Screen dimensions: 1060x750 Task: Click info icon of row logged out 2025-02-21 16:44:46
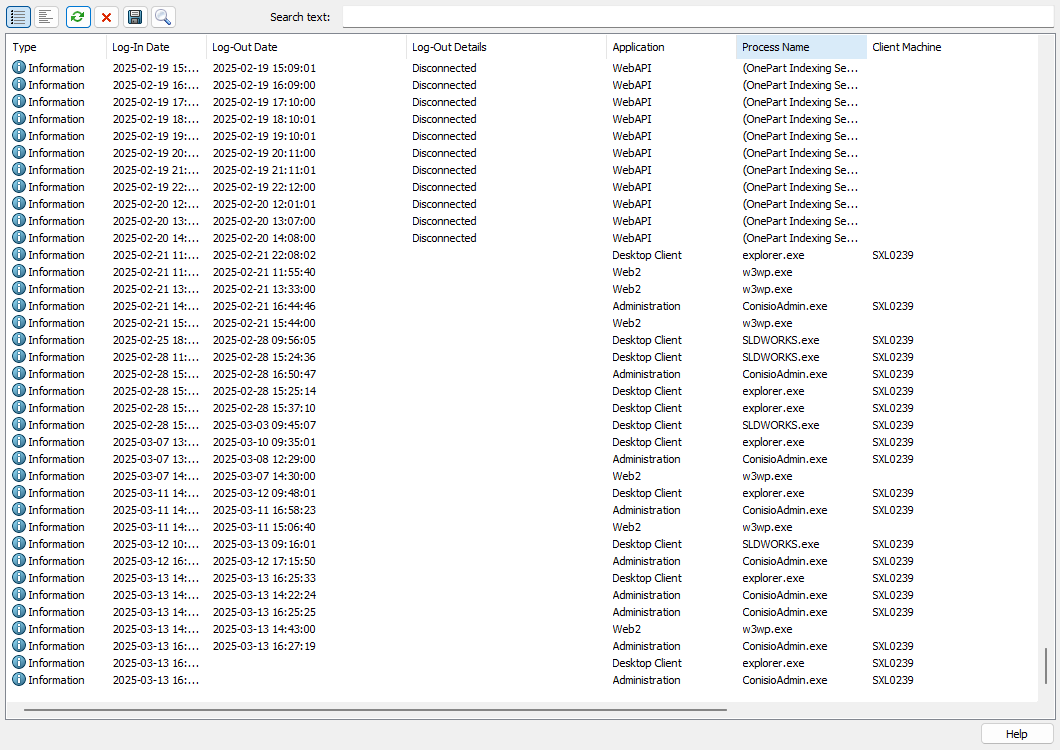(x=19, y=306)
